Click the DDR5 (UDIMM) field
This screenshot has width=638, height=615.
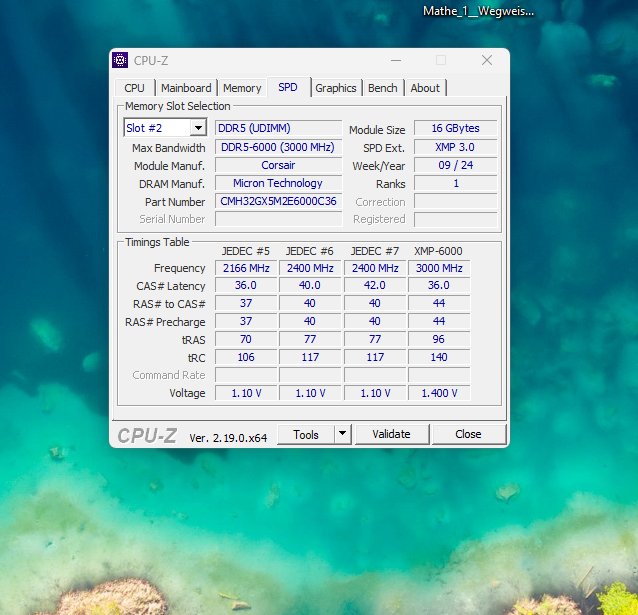(278, 128)
